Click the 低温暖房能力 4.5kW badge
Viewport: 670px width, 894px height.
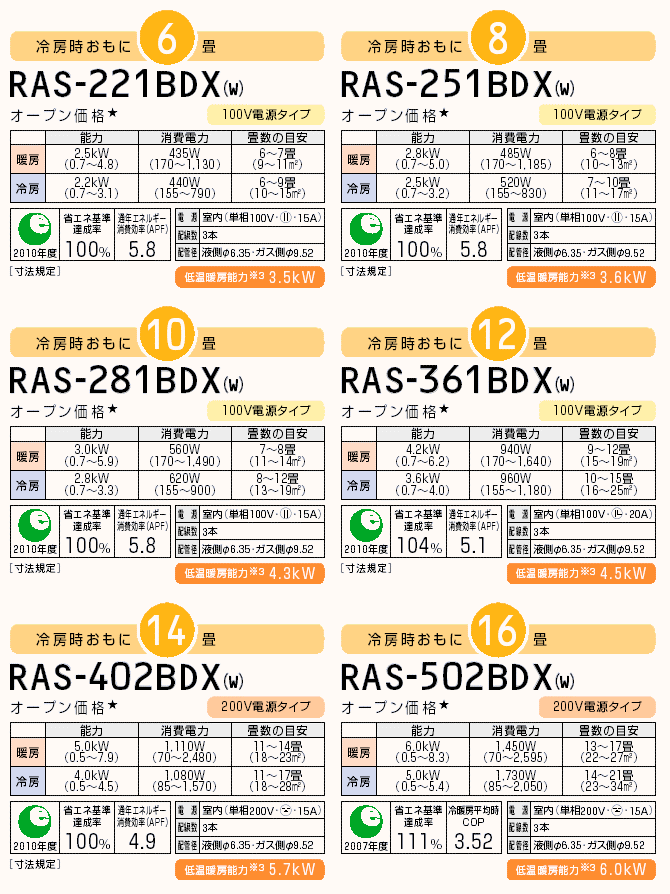point(581,573)
